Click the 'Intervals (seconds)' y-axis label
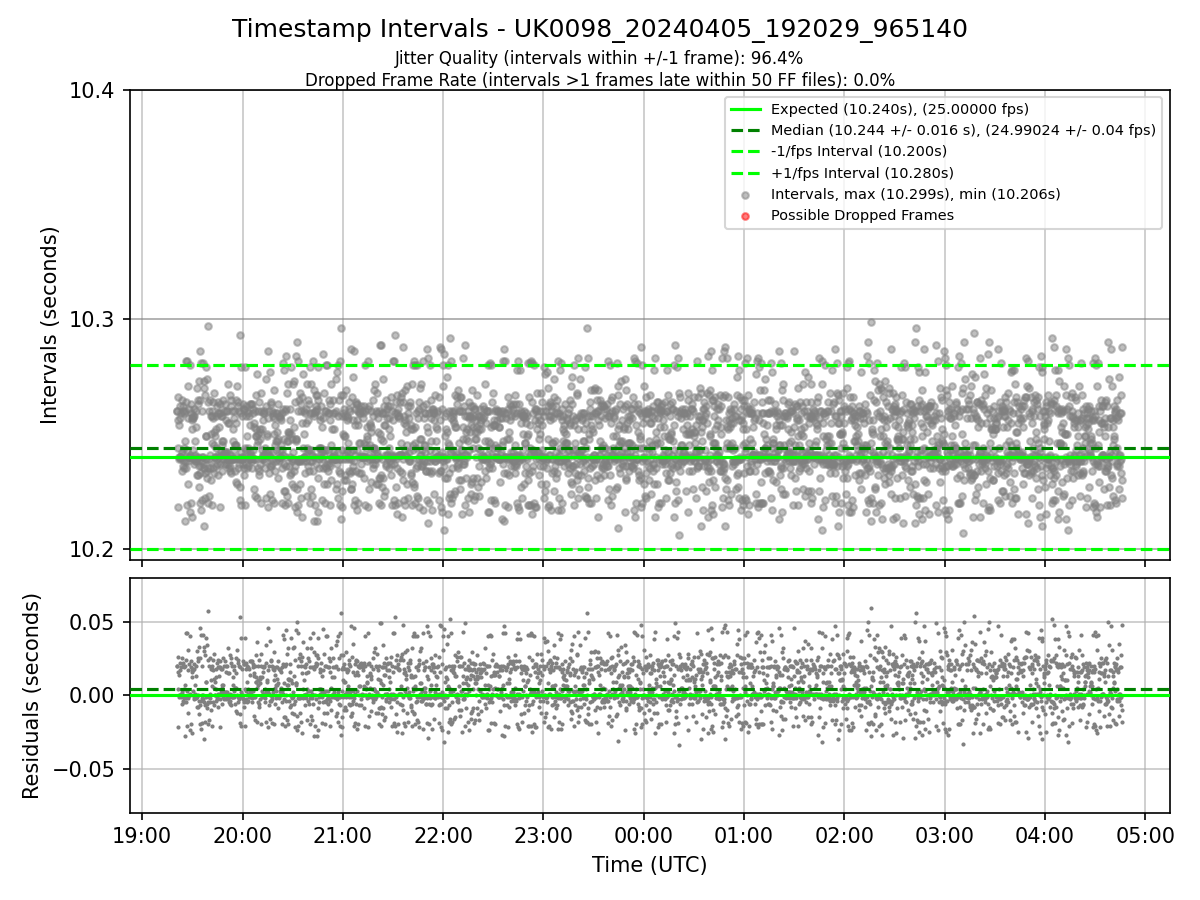Screen dimensions: 1200x900 [50, 325]
